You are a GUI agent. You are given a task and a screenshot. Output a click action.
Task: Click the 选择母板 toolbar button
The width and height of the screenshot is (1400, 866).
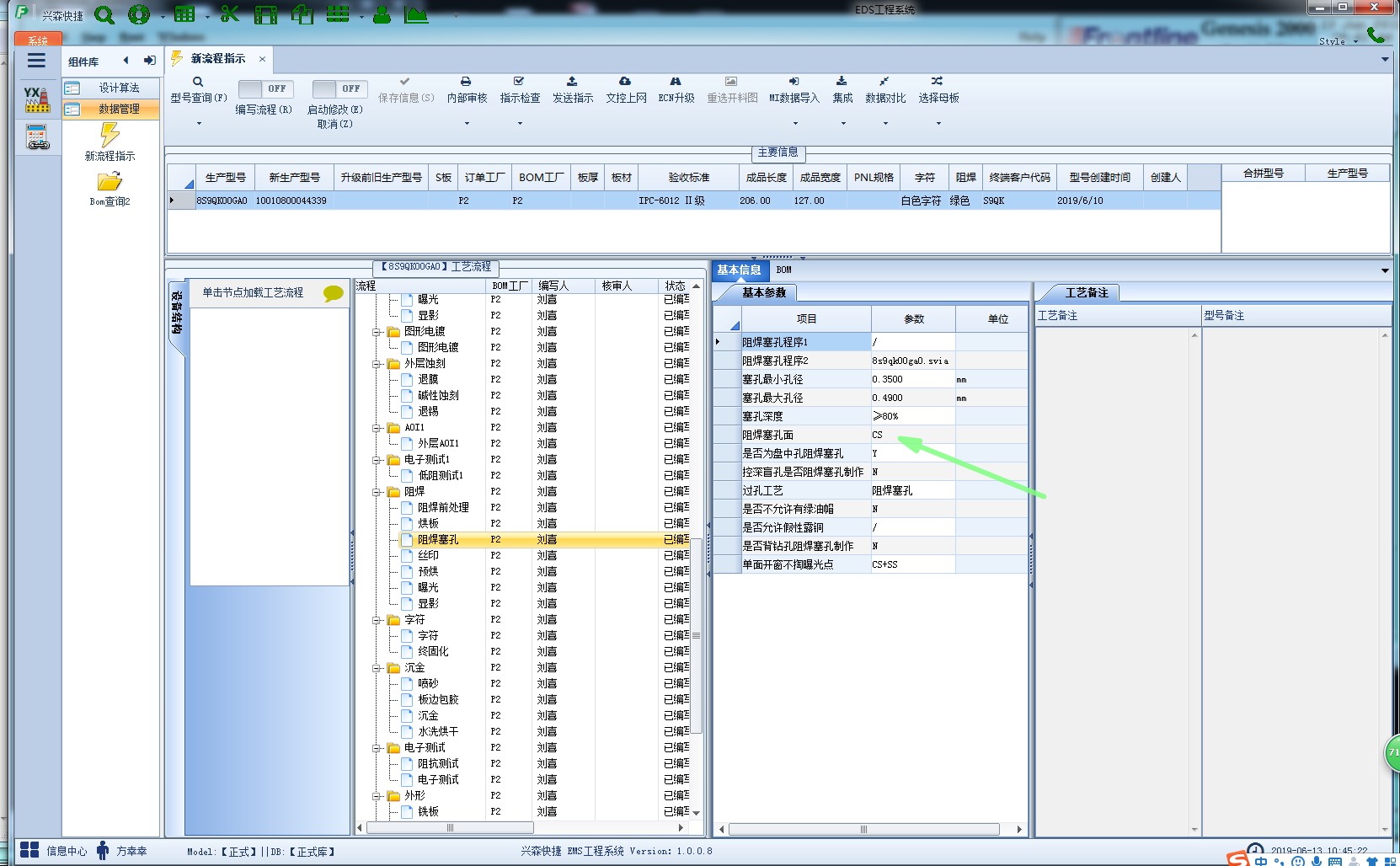coord(938,91)
